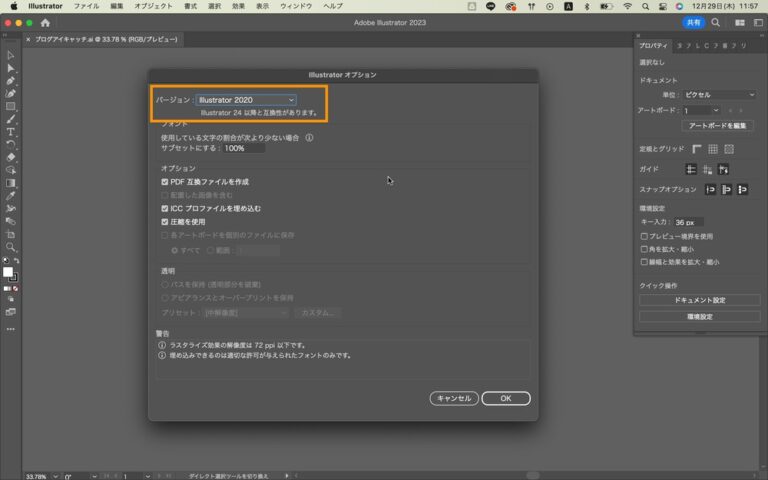Pick the Rectangle tool
Viewport: 768px width, 480px height.
click(x=10, y=106)
